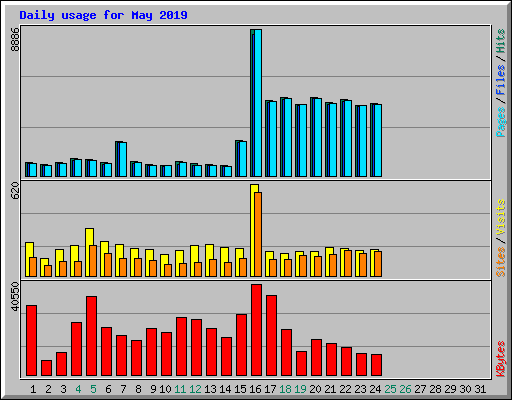
Task: Click day 12 on the x-axis
Action: [x=195, y=389]
